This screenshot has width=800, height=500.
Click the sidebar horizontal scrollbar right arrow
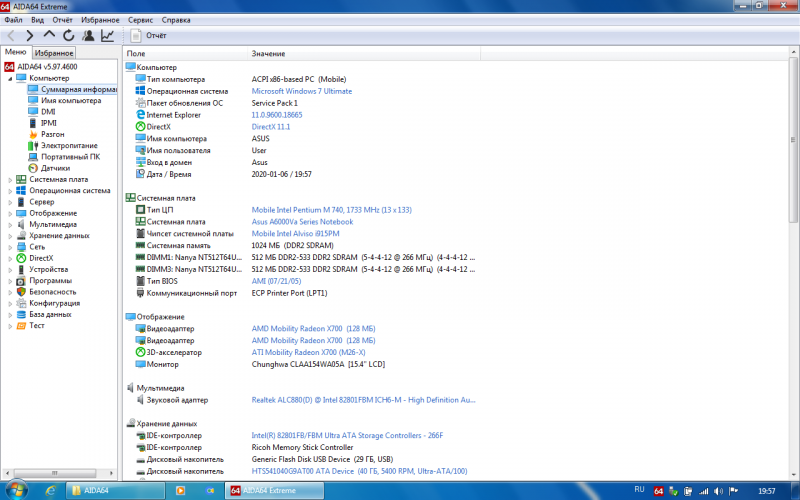[112, 473]
